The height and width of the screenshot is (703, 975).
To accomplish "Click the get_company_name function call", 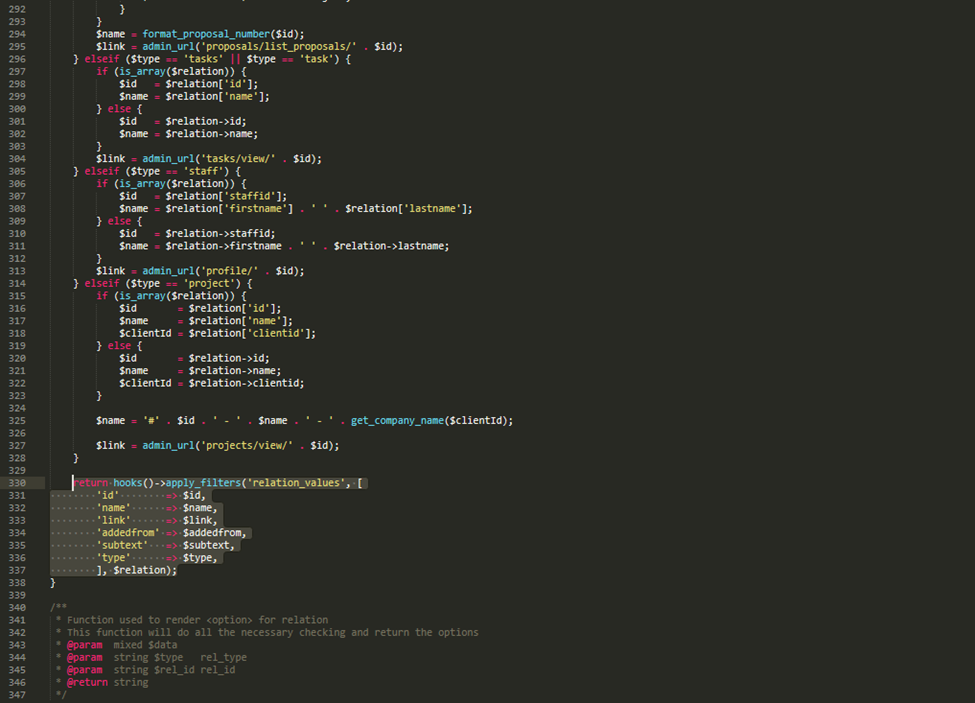I will [x=396, y=421].
